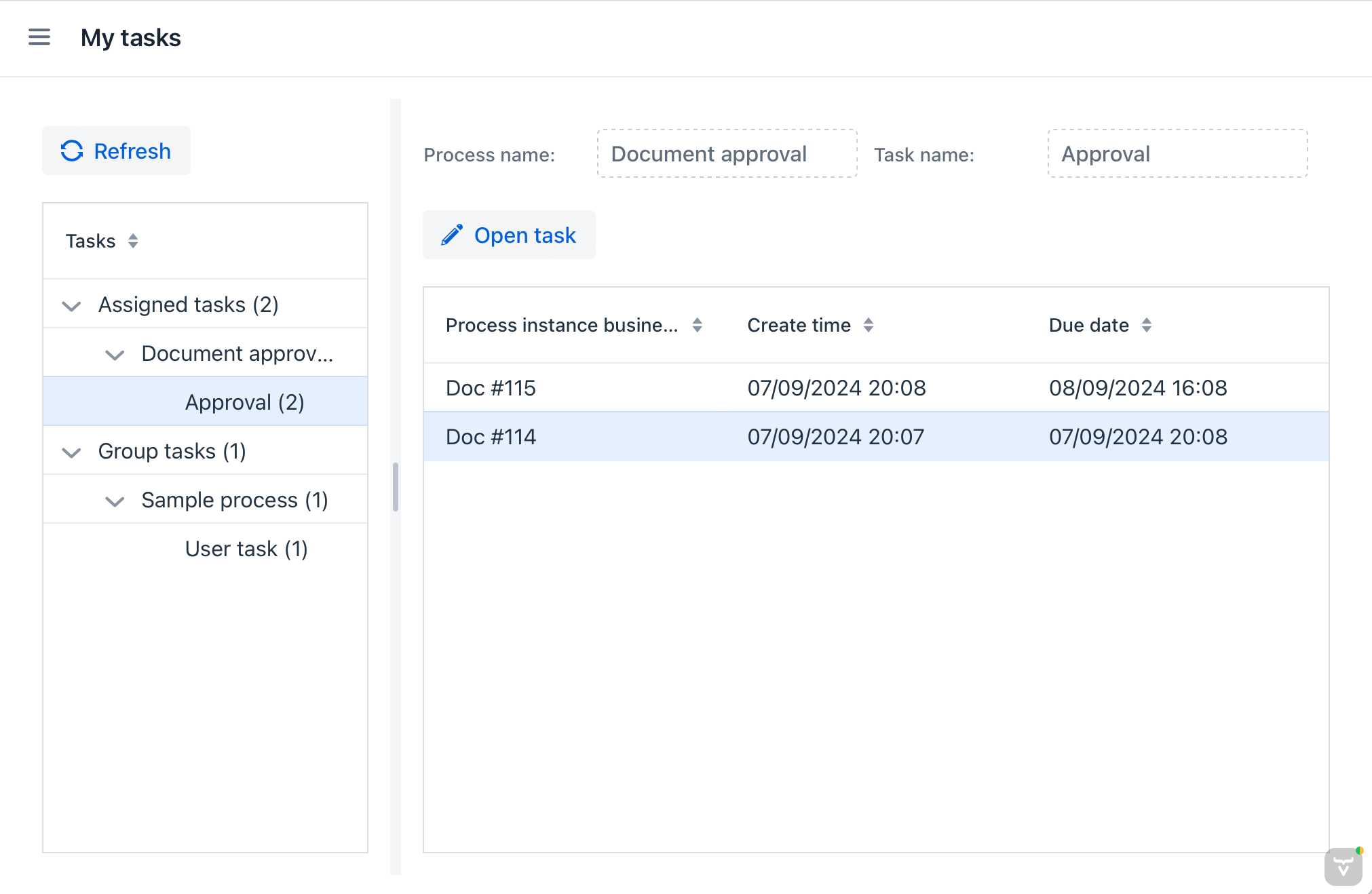Sort by the Tasks column arrows
Viewport: 1372px width, 894px height.
(x=133, y=241)
